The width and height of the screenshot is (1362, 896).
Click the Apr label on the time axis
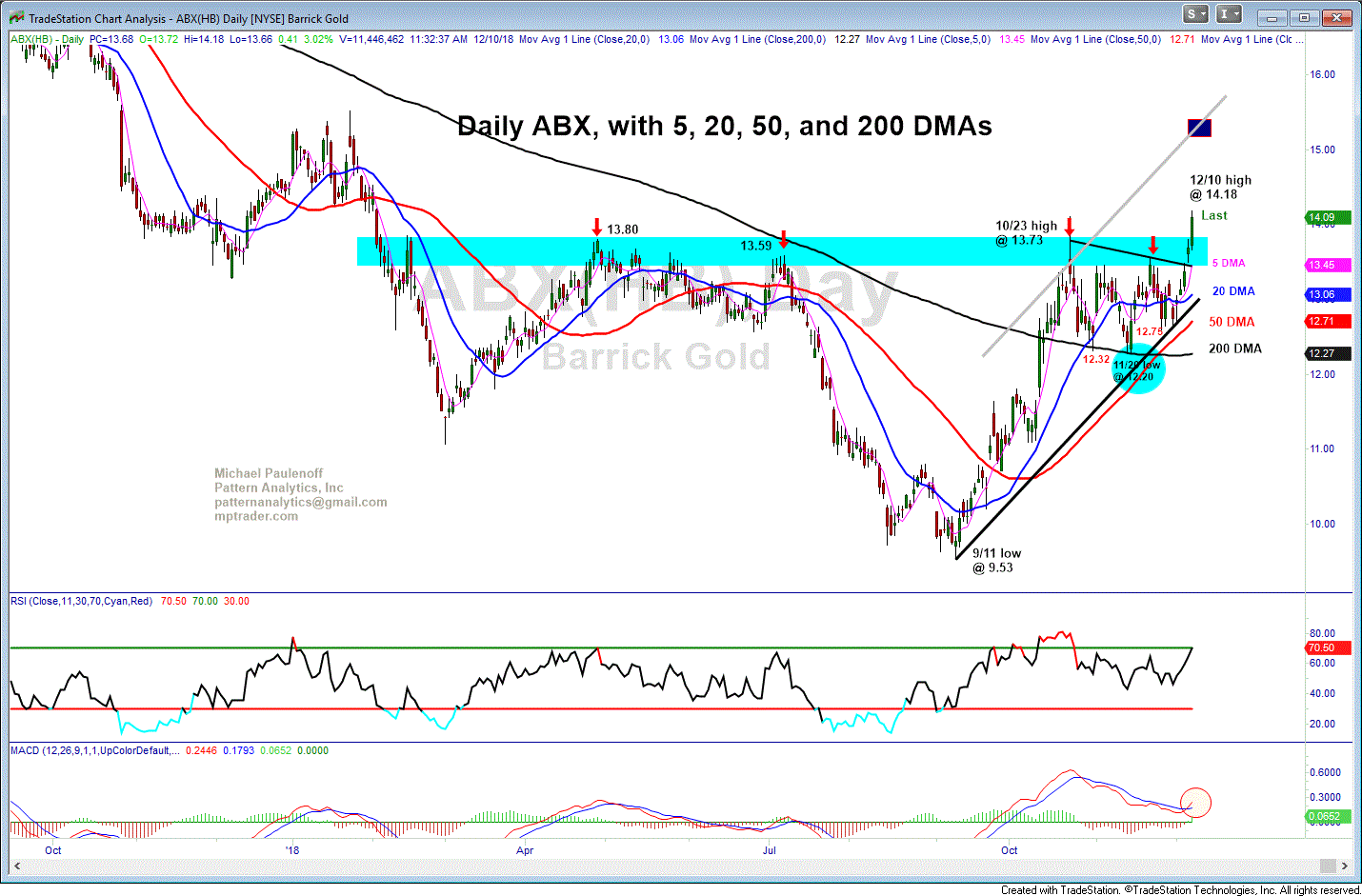(x=525, y=850)
